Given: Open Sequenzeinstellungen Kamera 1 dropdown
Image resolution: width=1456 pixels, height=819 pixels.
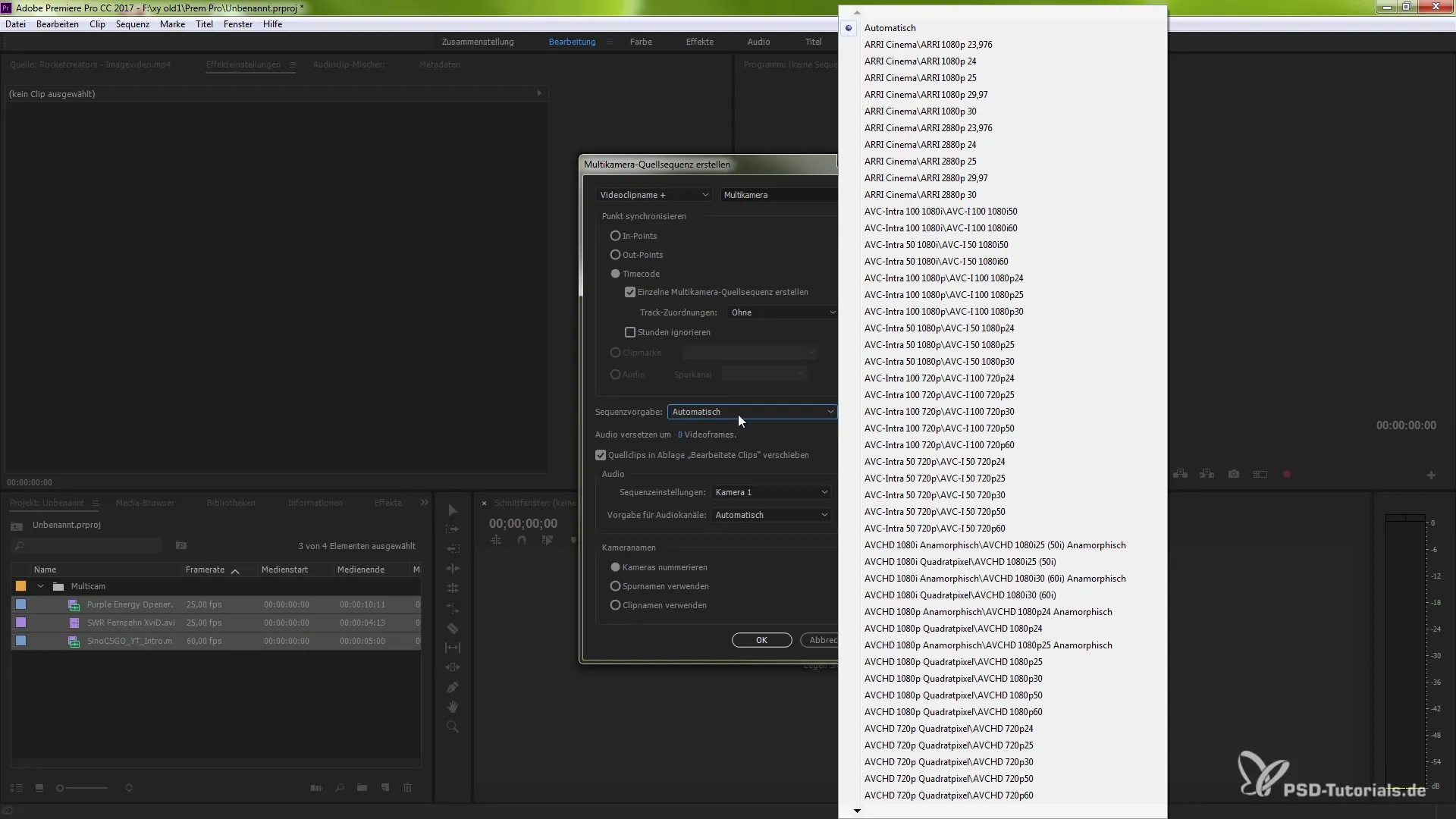Looking at the screenshot, I should [x=770, y=492].
